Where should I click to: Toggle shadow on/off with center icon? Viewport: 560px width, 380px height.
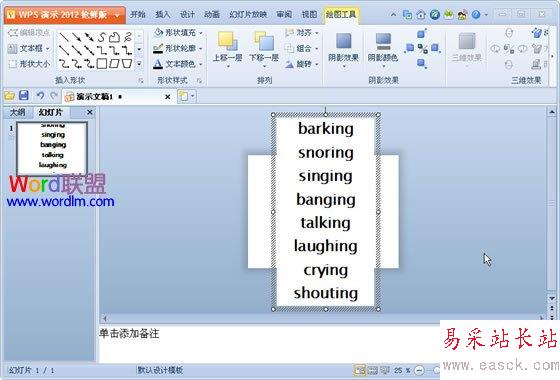tap(422, 48)
